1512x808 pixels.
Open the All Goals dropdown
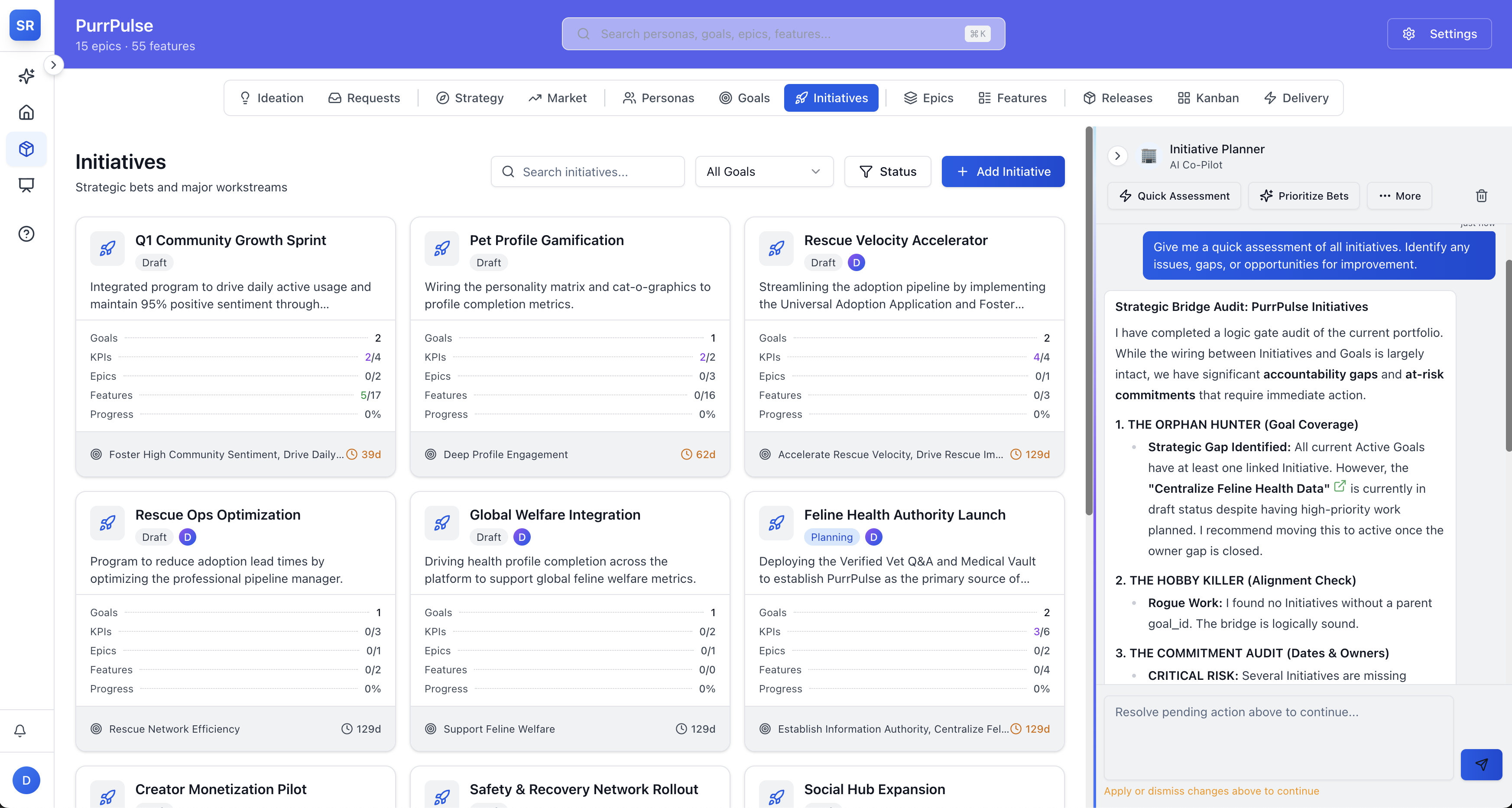[764, 172]
